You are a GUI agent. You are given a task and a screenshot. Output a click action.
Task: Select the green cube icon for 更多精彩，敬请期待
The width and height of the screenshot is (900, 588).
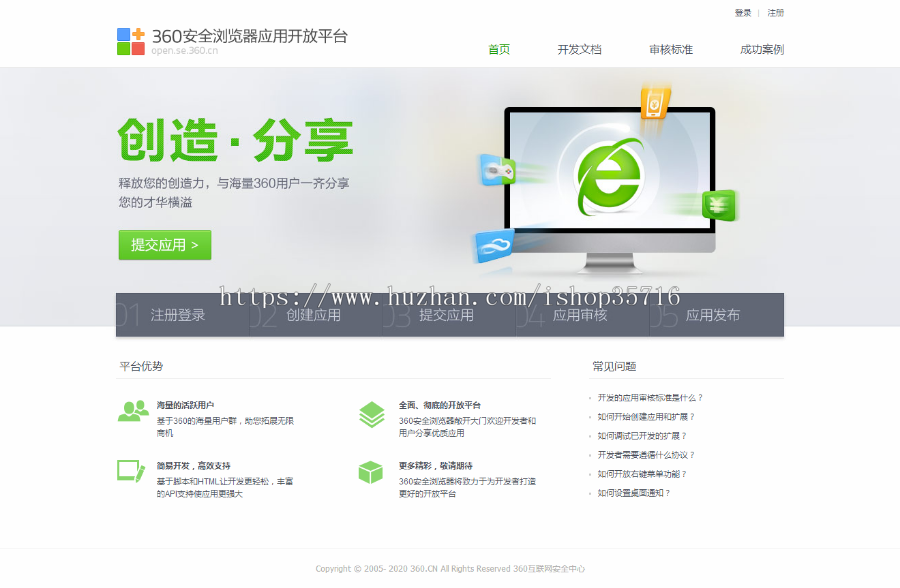point(371,470)
